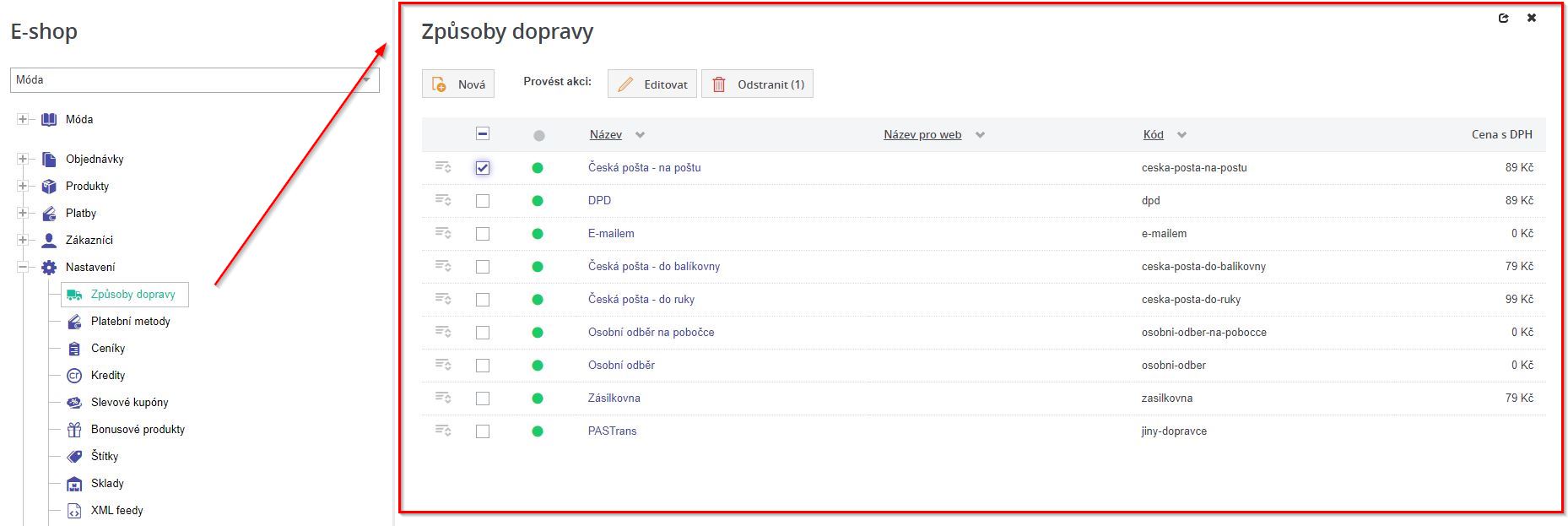The image size is (1568, 526).
Task: Open the Móda e-shop dropdown
Action: click(x=195, y=80)
